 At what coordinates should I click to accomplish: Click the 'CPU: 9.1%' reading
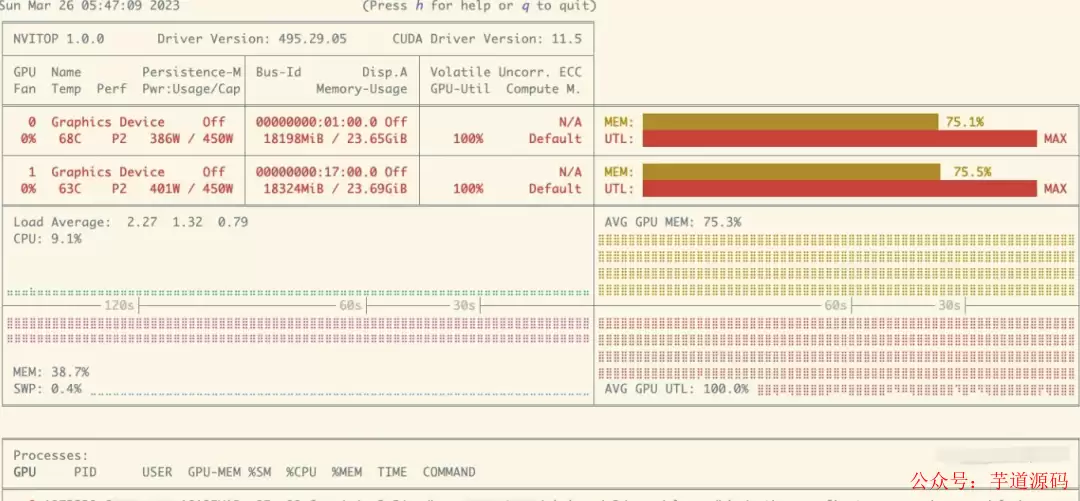(48, 238)
